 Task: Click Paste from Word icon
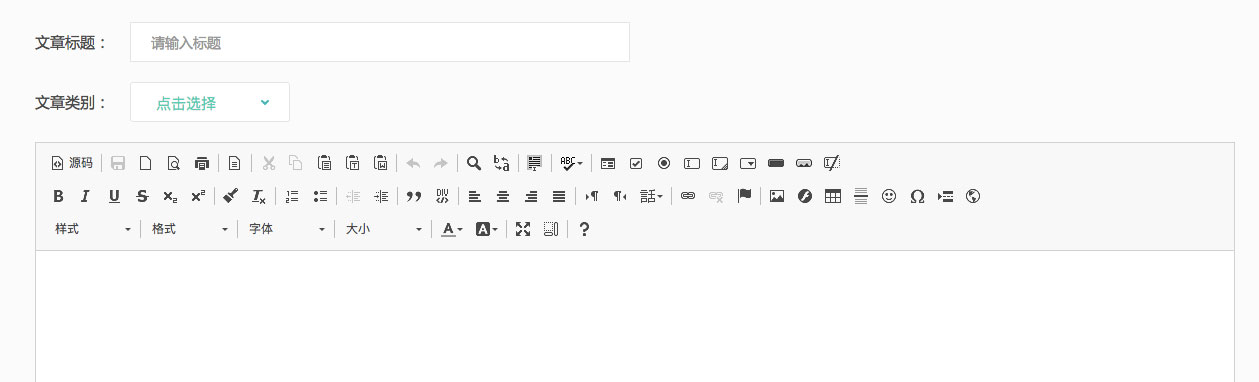point(380,163)
